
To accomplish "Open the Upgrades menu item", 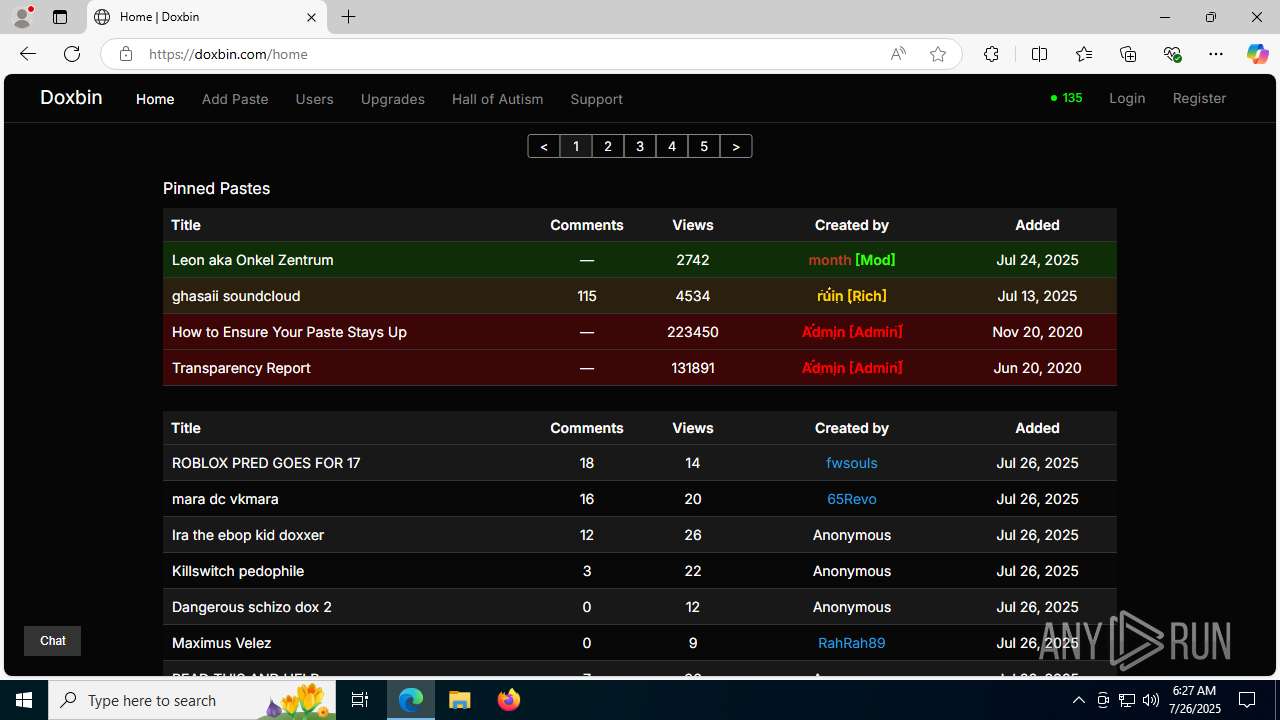I will [x=392, y=99].
